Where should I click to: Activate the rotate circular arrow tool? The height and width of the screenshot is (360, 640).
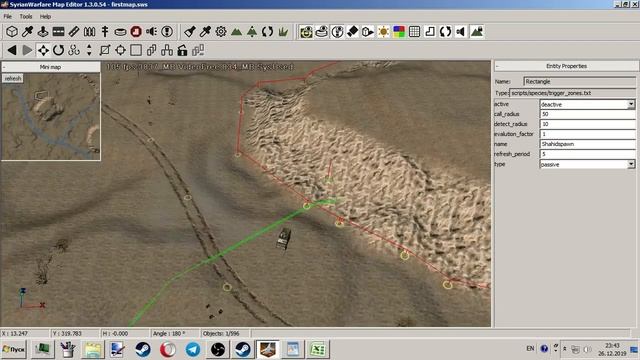pos(58,50)
